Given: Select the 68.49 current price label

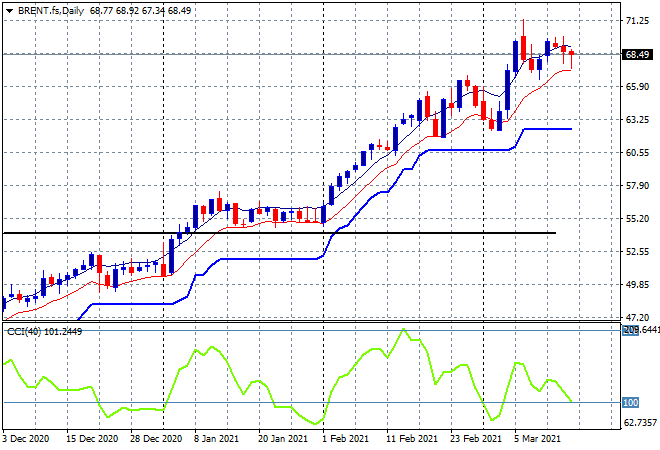Looking at the screenshot, I should (637, 54).
